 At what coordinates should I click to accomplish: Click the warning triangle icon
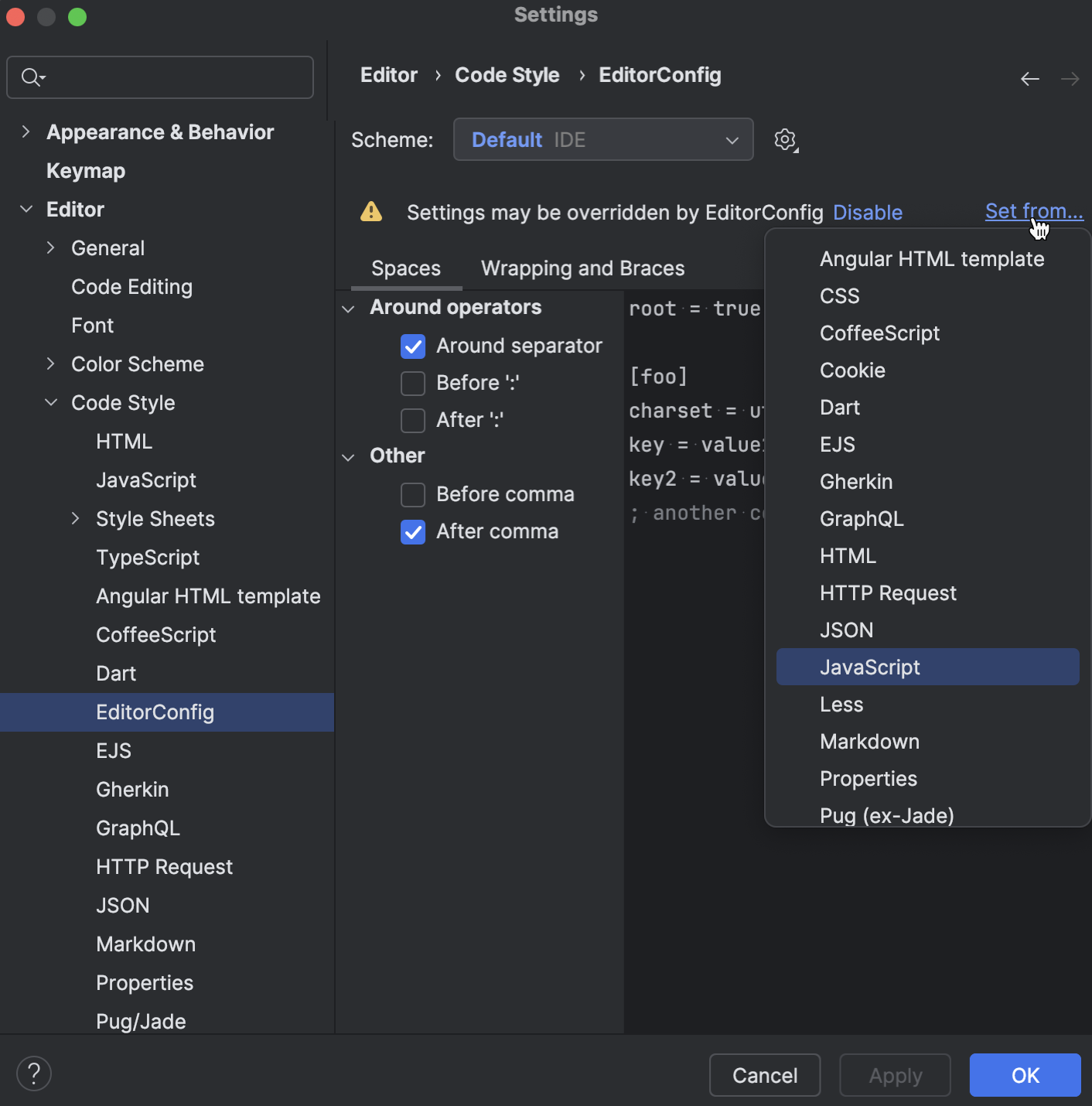pyautogui.click(x=372, y=212)
